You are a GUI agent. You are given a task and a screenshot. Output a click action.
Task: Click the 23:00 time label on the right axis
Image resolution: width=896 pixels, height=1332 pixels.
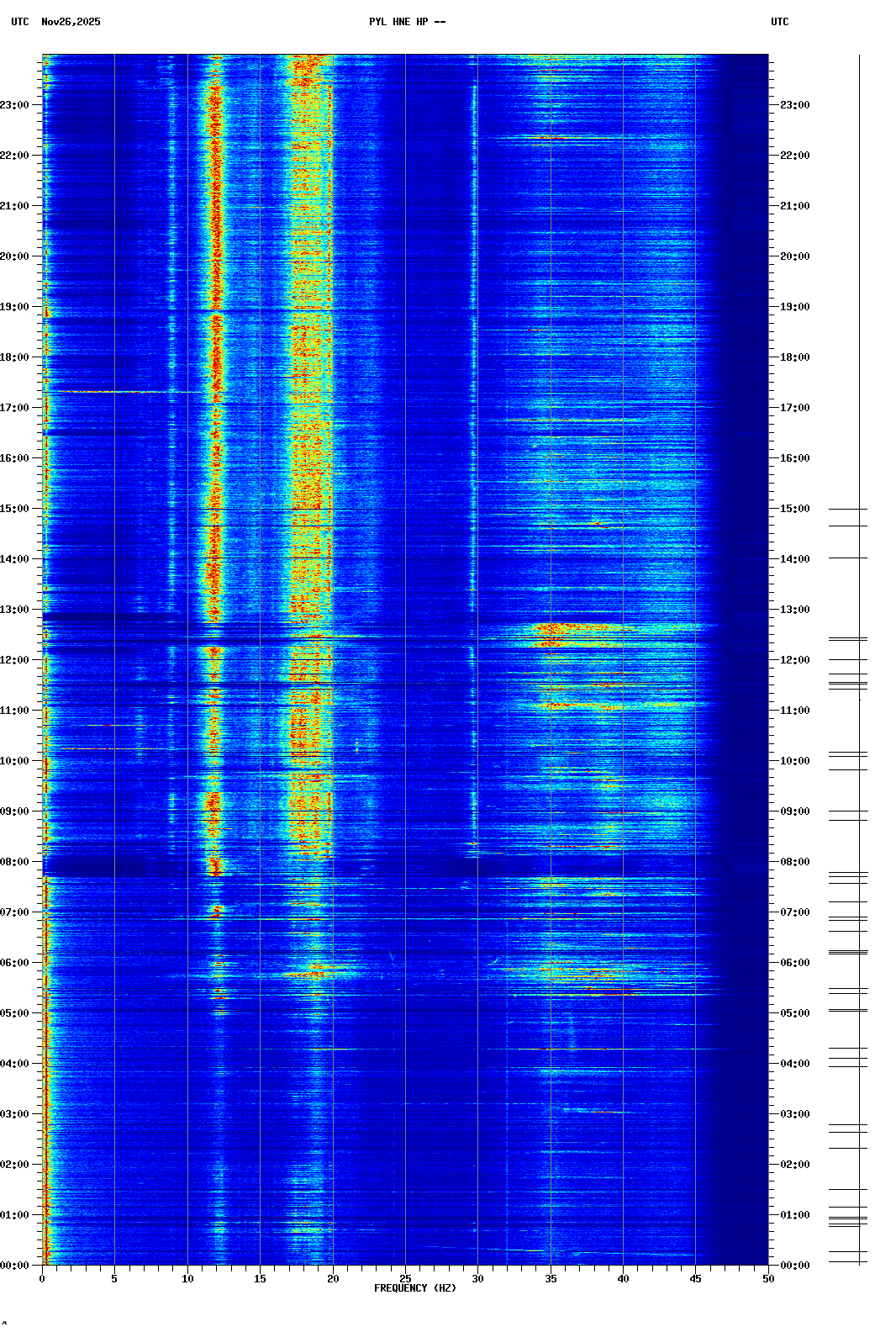point(794,105)
